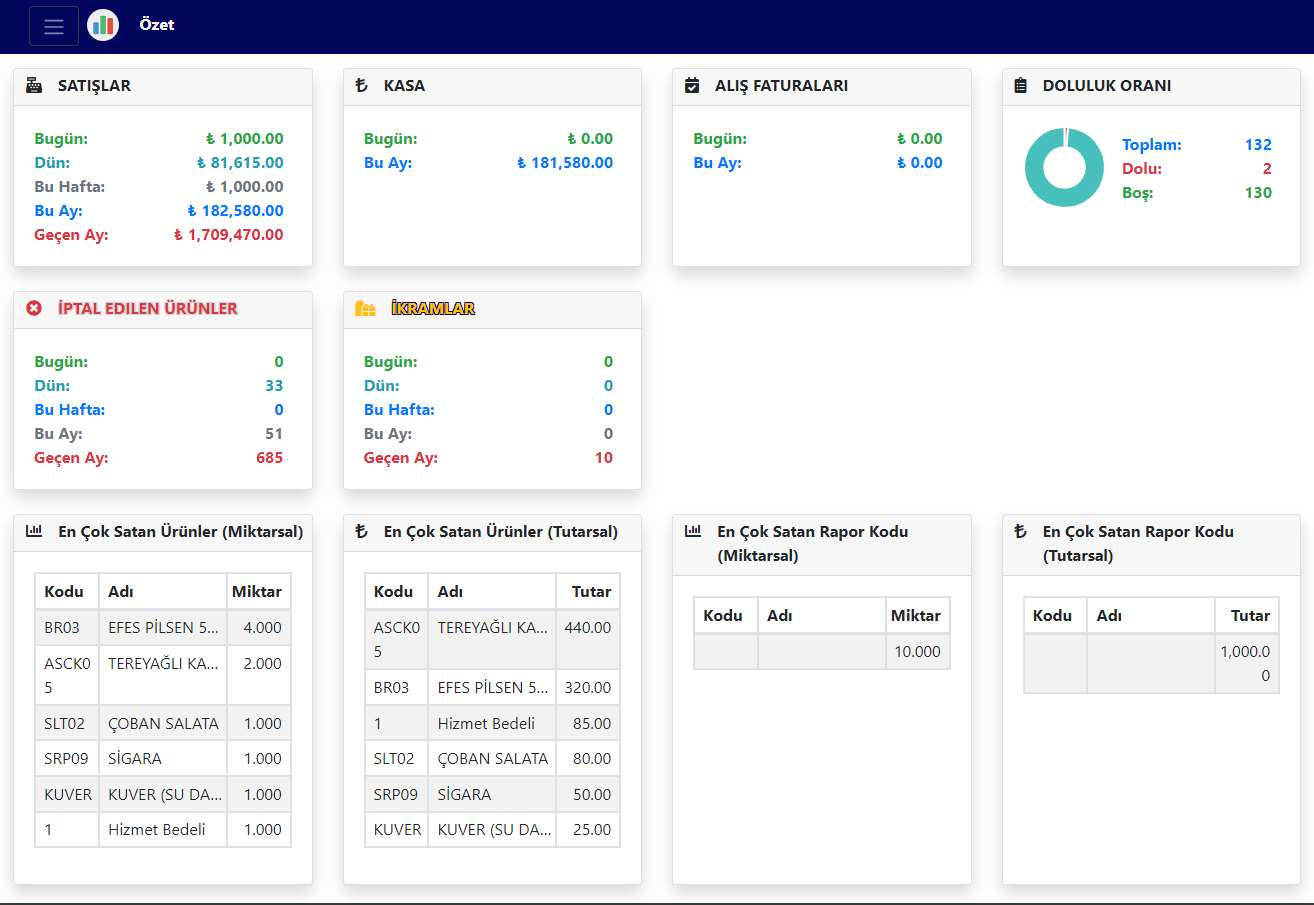Viewport: 1314px width, 905px height.
Task: Click the SATIŞLAR card title
Action: click(x=94, y=86)
